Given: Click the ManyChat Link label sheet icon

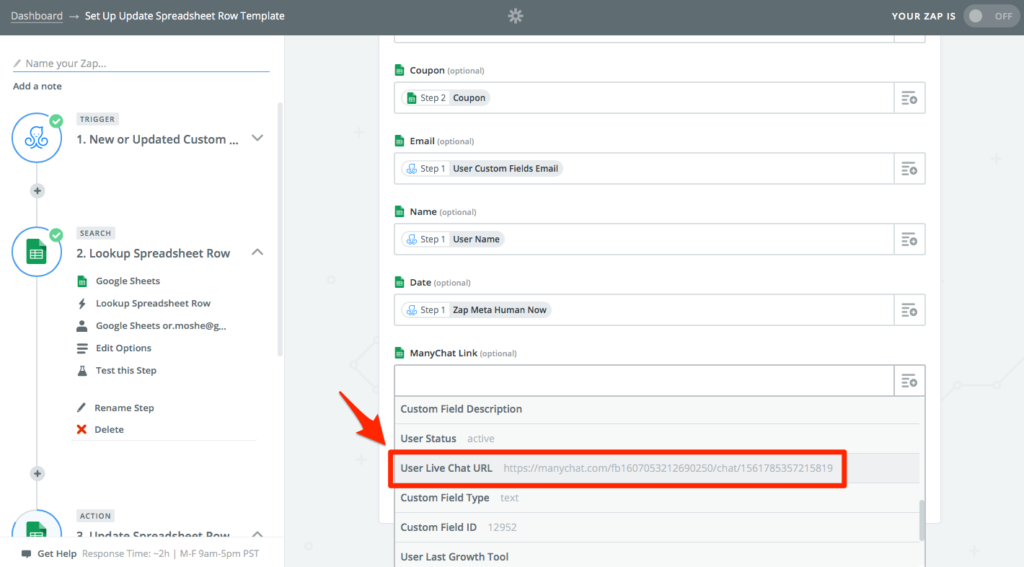Looking at the screenshot, I should tap(400, 353).
